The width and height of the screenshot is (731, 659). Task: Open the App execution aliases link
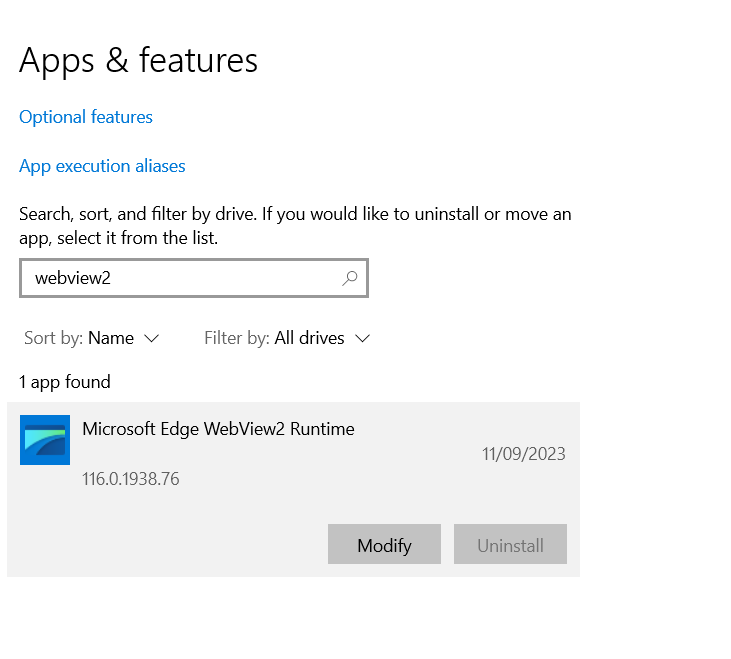point(102,166)
